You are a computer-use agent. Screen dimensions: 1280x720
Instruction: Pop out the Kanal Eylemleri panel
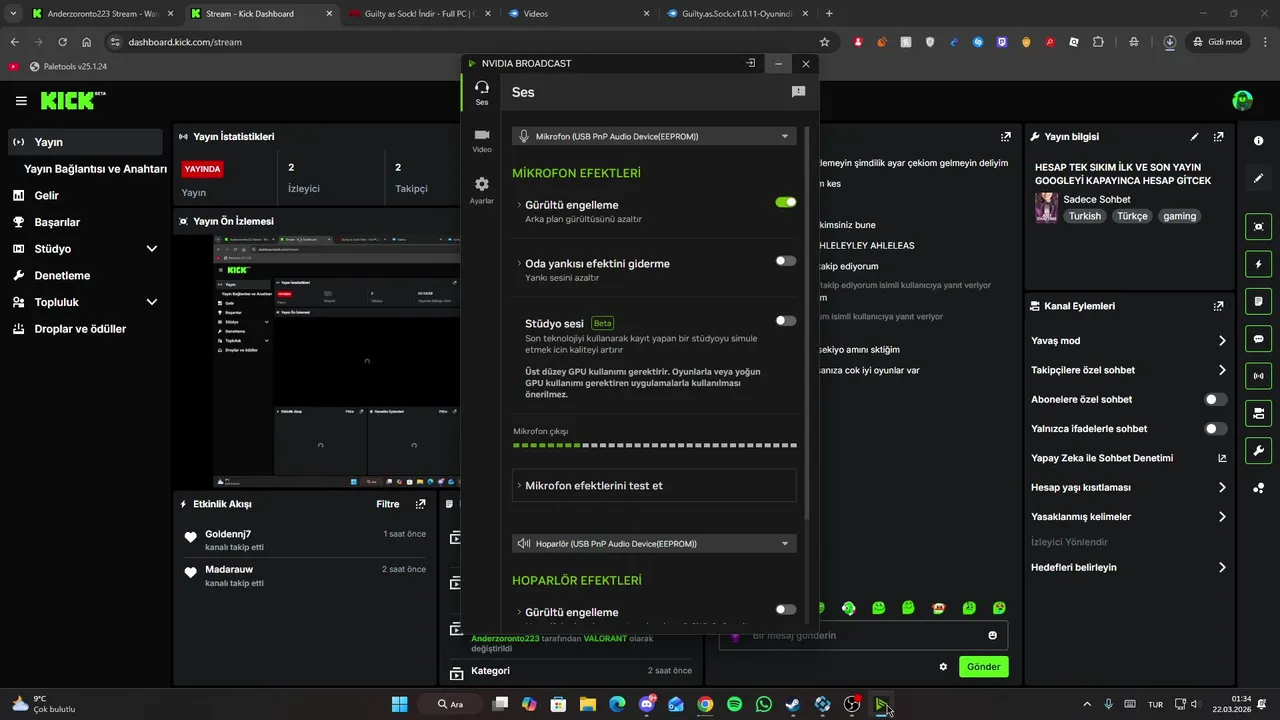(x=1218, y=306)
